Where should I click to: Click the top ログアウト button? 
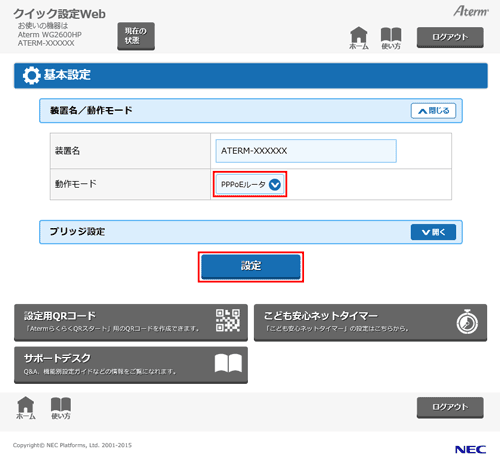point(450,37)
